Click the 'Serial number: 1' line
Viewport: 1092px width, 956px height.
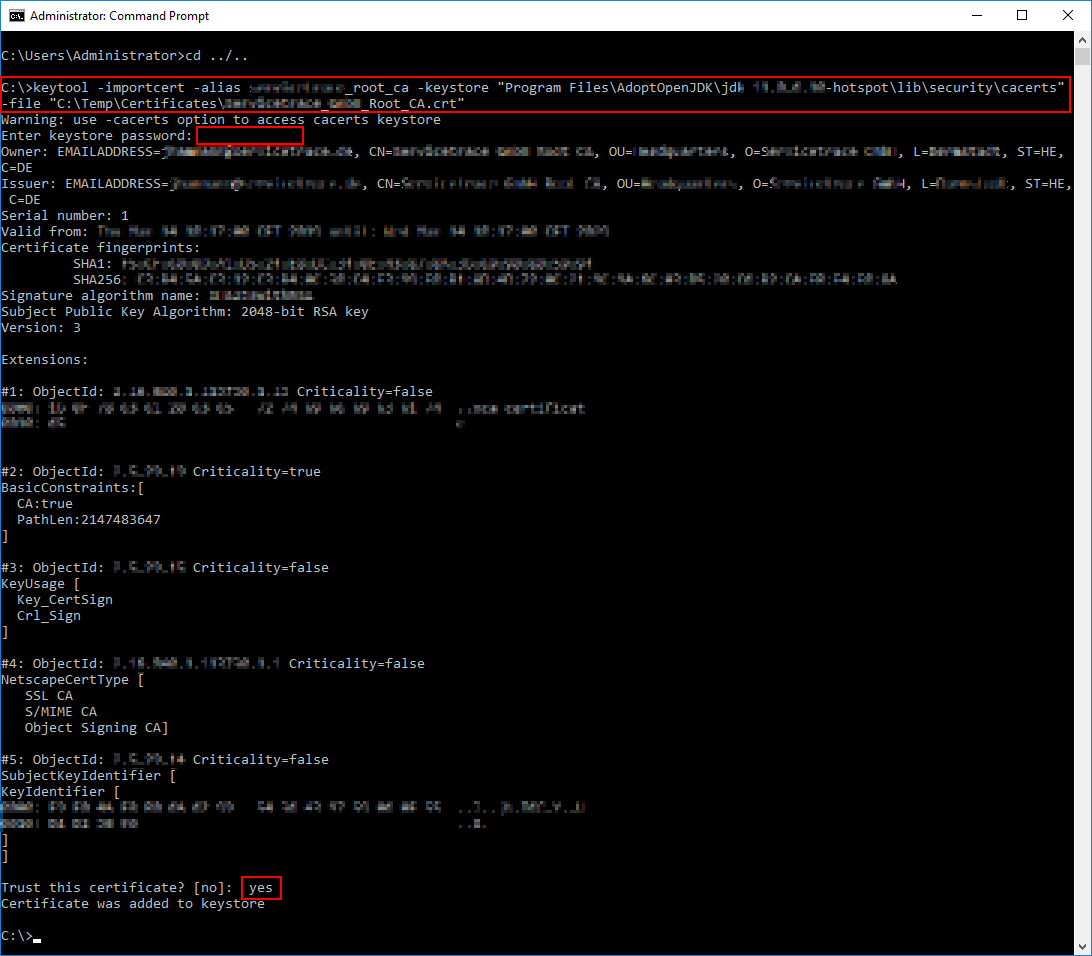pyautogui.click(x=65, y=216)
